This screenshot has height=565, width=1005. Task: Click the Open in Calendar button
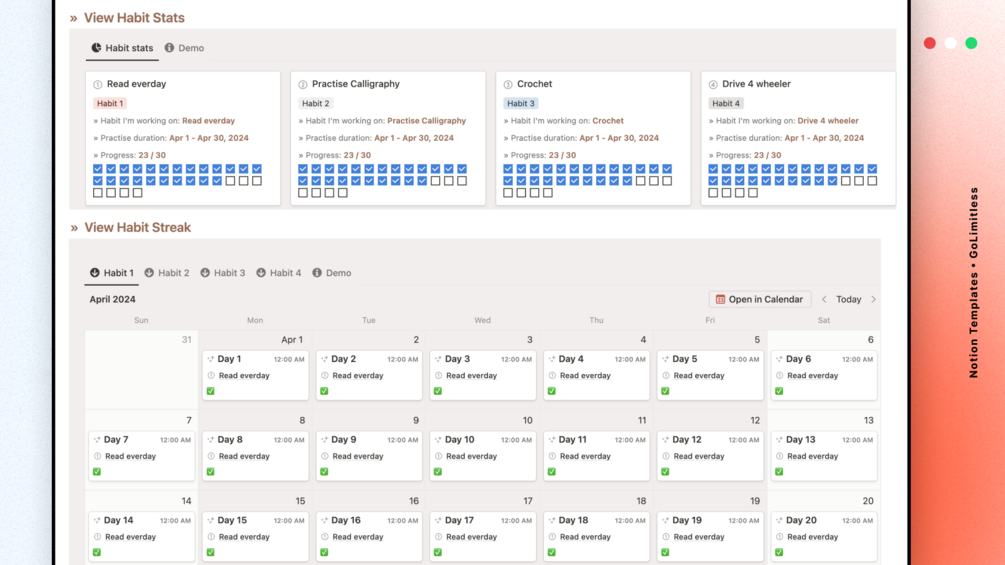pos(760,299)
